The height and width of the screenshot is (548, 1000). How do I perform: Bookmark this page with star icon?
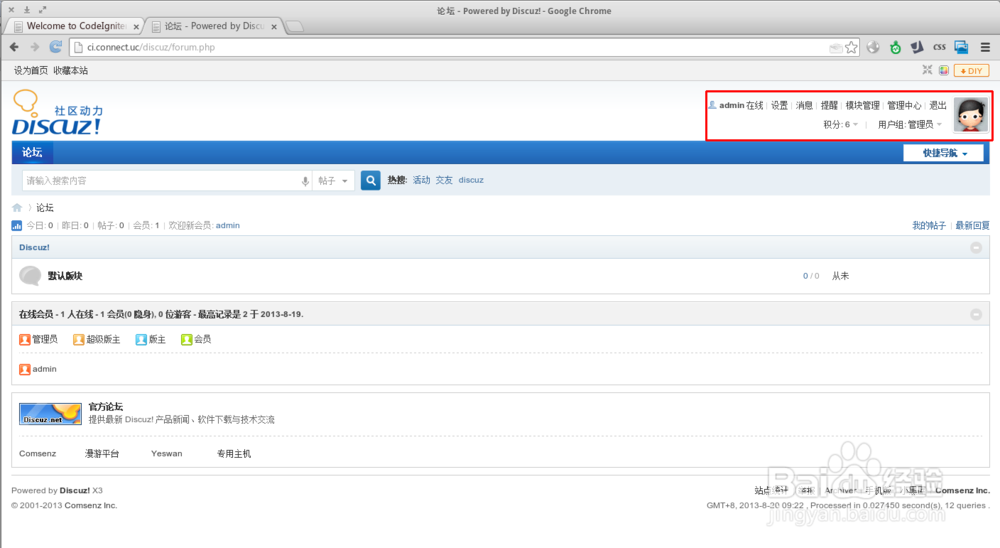(x=851, y=47)
